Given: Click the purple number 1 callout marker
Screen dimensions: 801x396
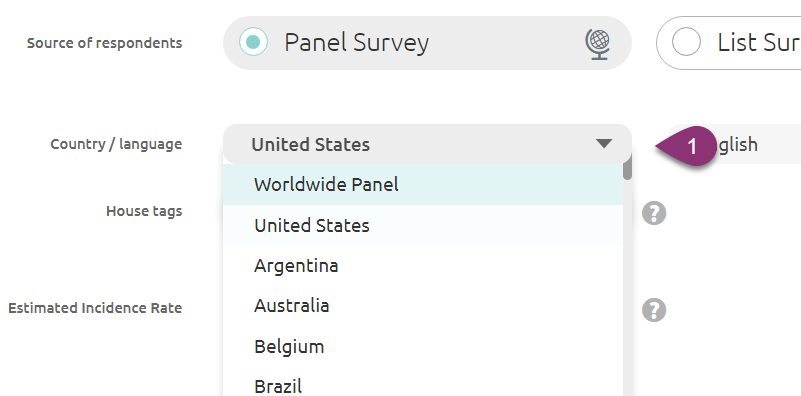Looking at the screenshot, I should [x=686, y=146].
